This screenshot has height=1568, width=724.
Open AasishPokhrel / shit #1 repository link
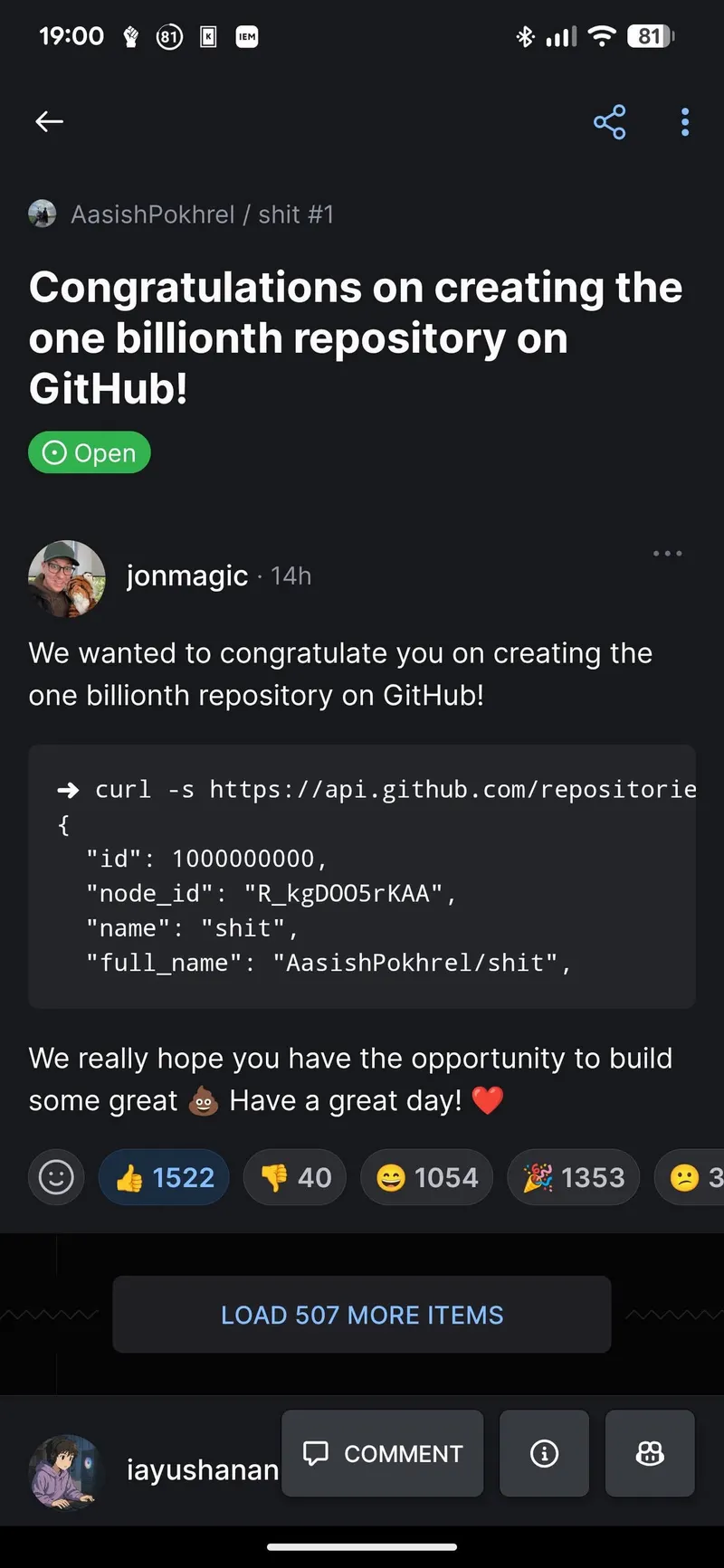click(x=202, y=214)
